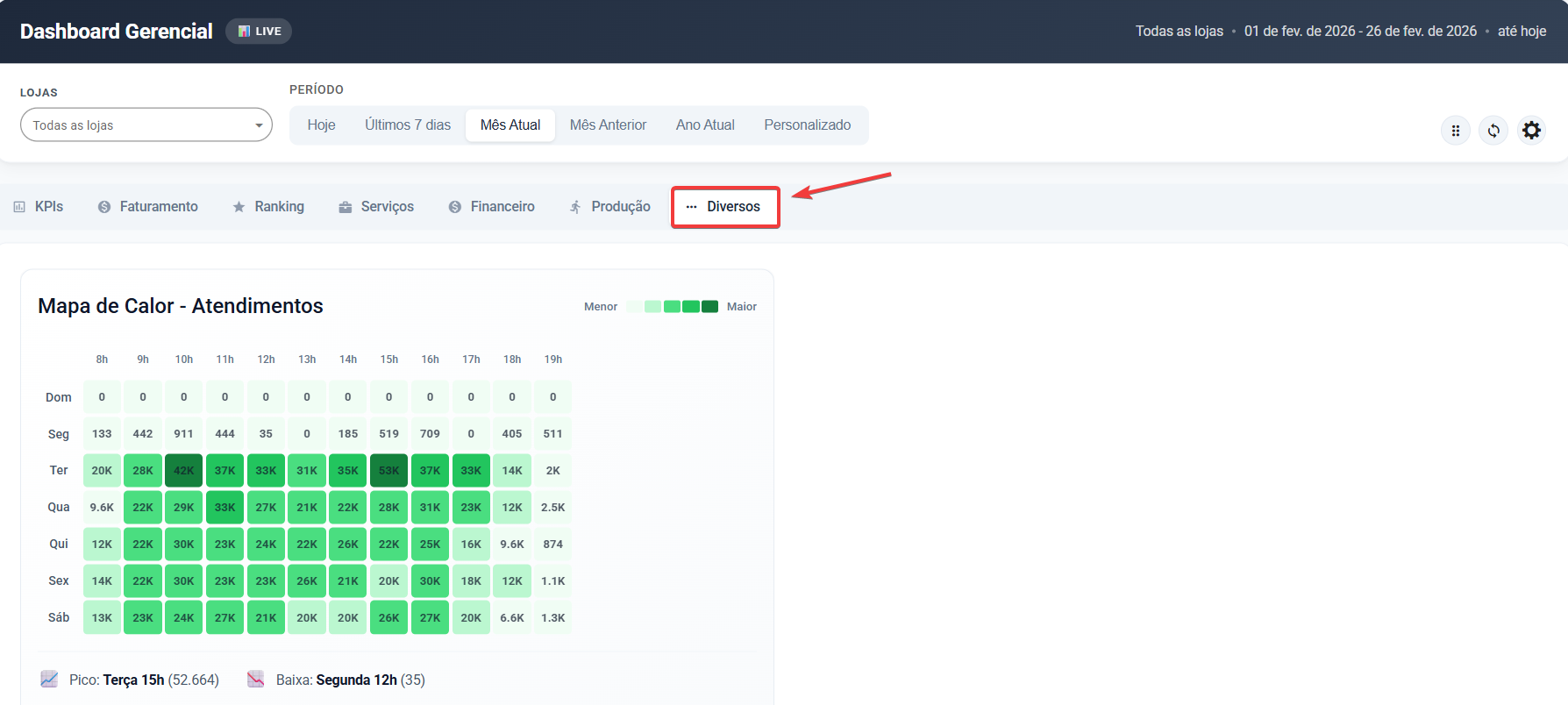Screen dimensions: 1568x705
Task: Open the KPIs tab
Action: click(x=39, y=207)
